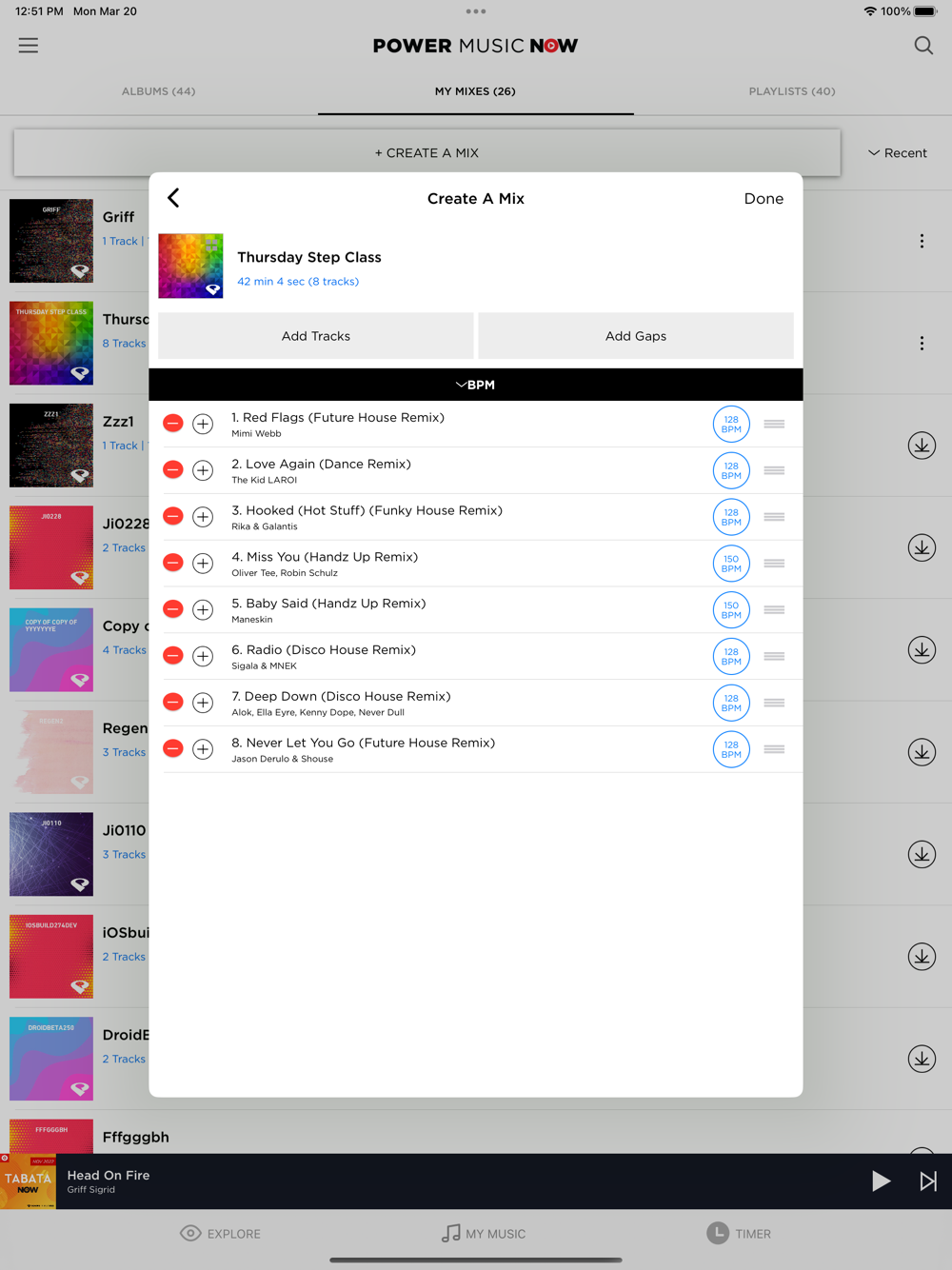Tap plus icon beside Miss You
952x1270 pixels.
point(203,564)
